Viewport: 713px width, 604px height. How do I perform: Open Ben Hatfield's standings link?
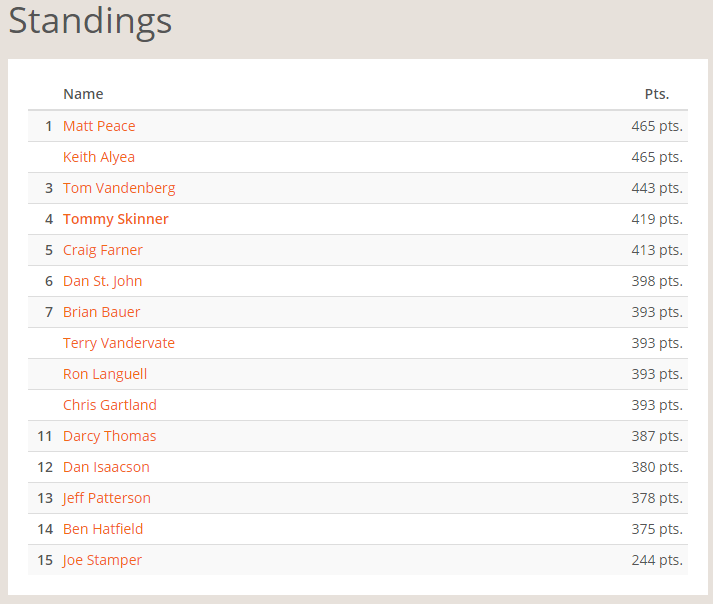point(103,529)
